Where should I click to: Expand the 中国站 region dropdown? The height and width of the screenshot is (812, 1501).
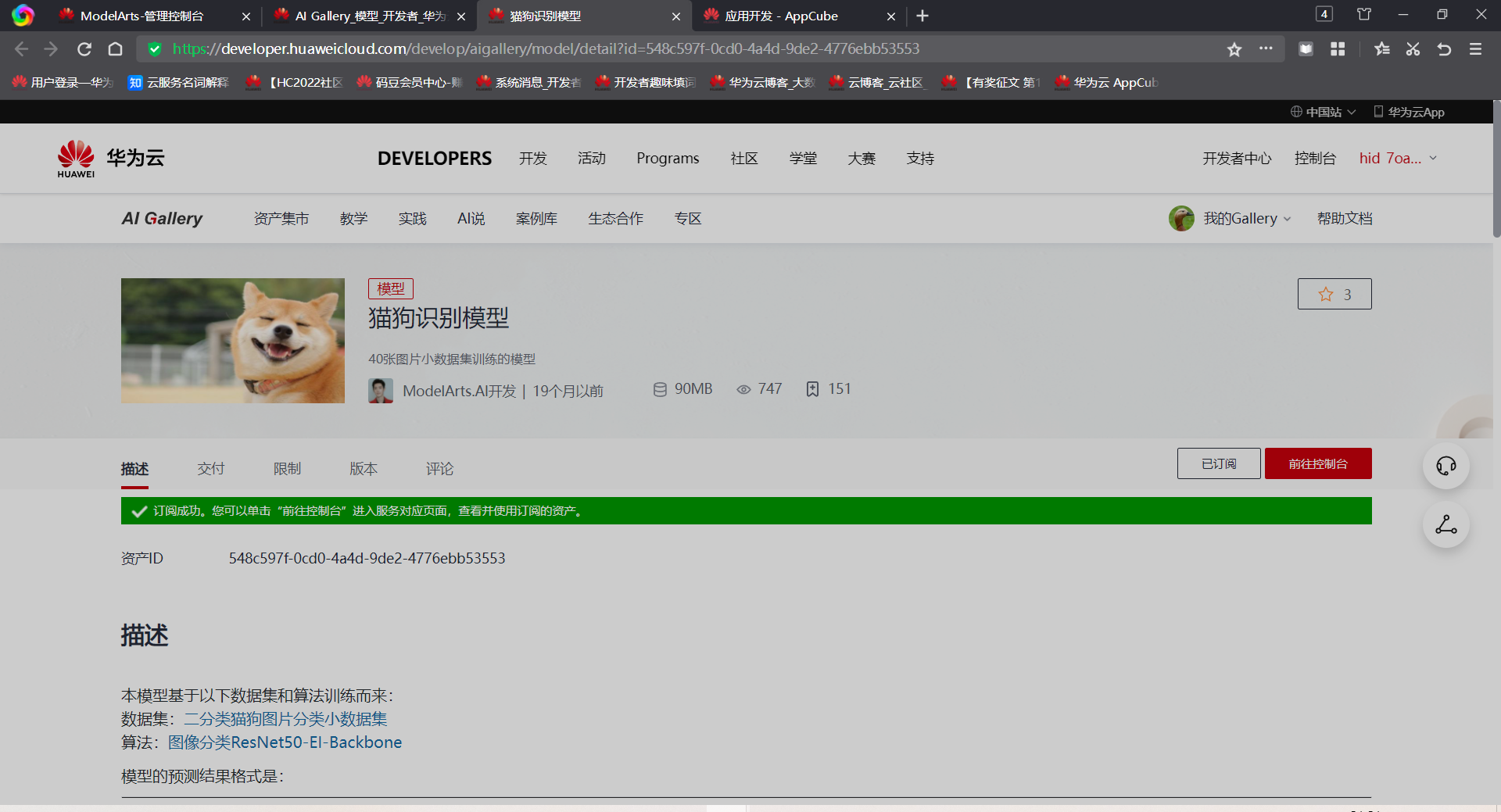(x=1323, y=113)
